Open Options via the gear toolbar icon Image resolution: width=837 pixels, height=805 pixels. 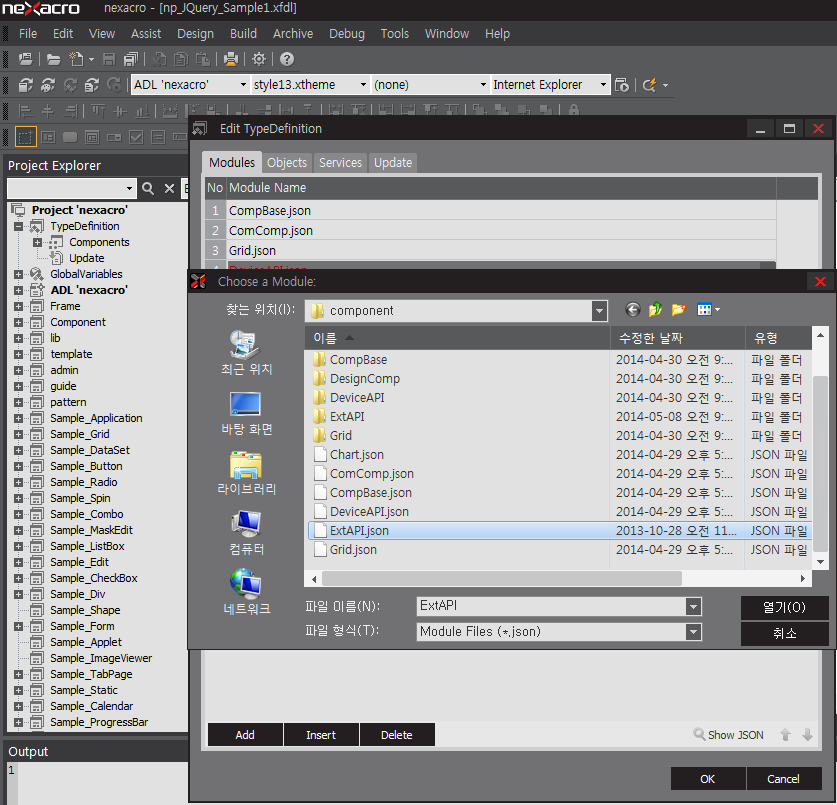[259, 59]
